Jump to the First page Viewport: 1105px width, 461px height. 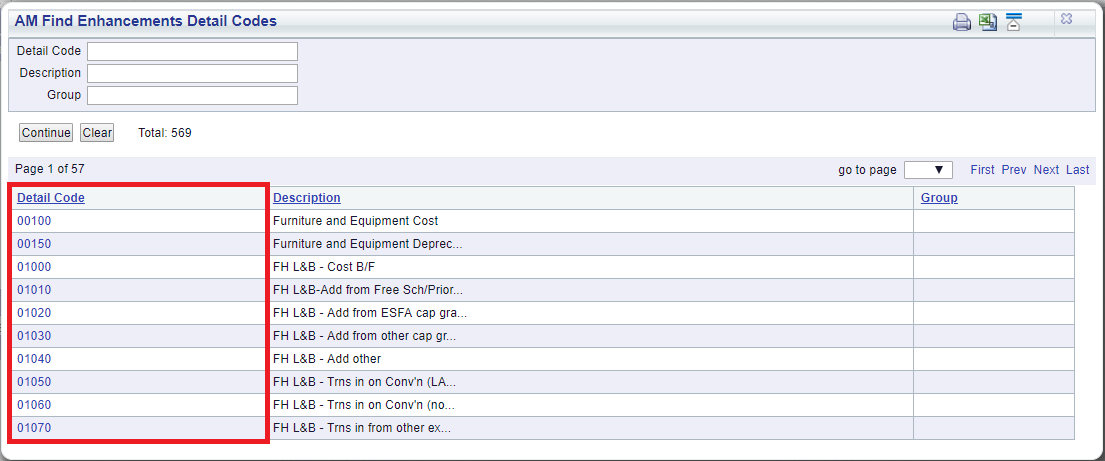pos(982,170)
